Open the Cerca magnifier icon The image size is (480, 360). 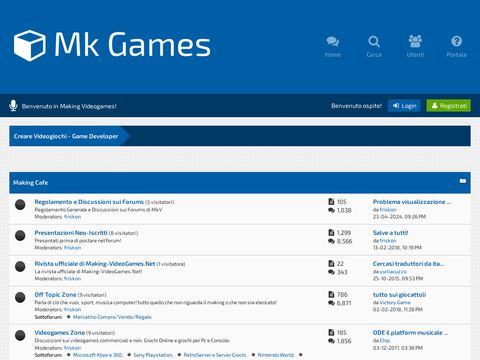coord(374,41)
